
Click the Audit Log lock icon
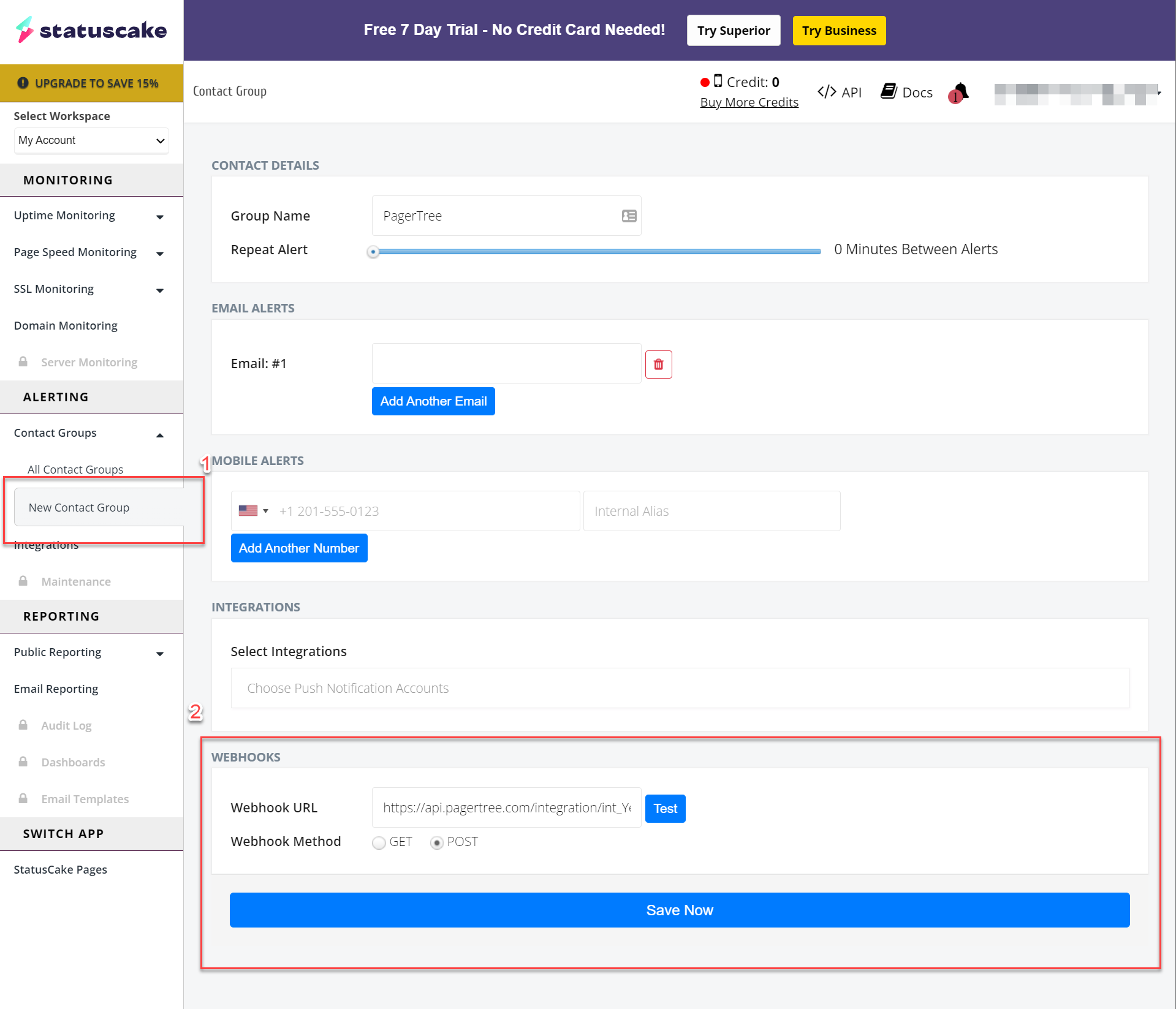(23, 725)
